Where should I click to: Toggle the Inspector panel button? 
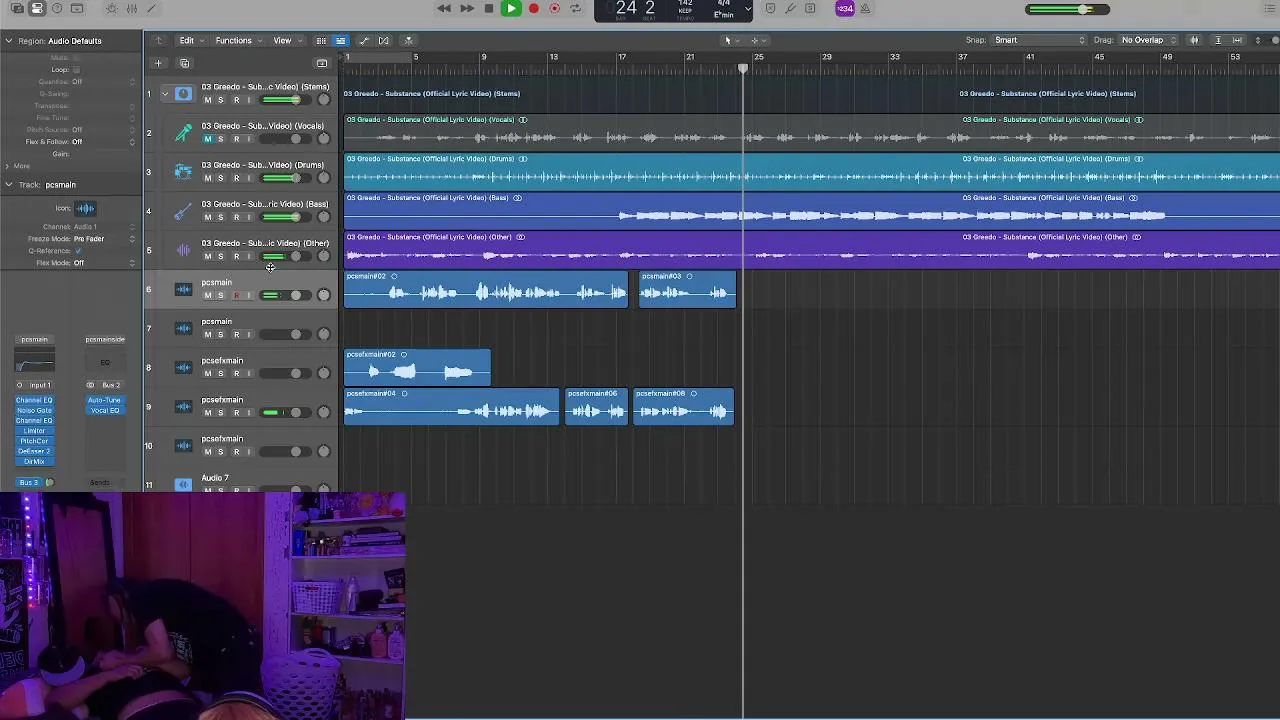point(37,9)
